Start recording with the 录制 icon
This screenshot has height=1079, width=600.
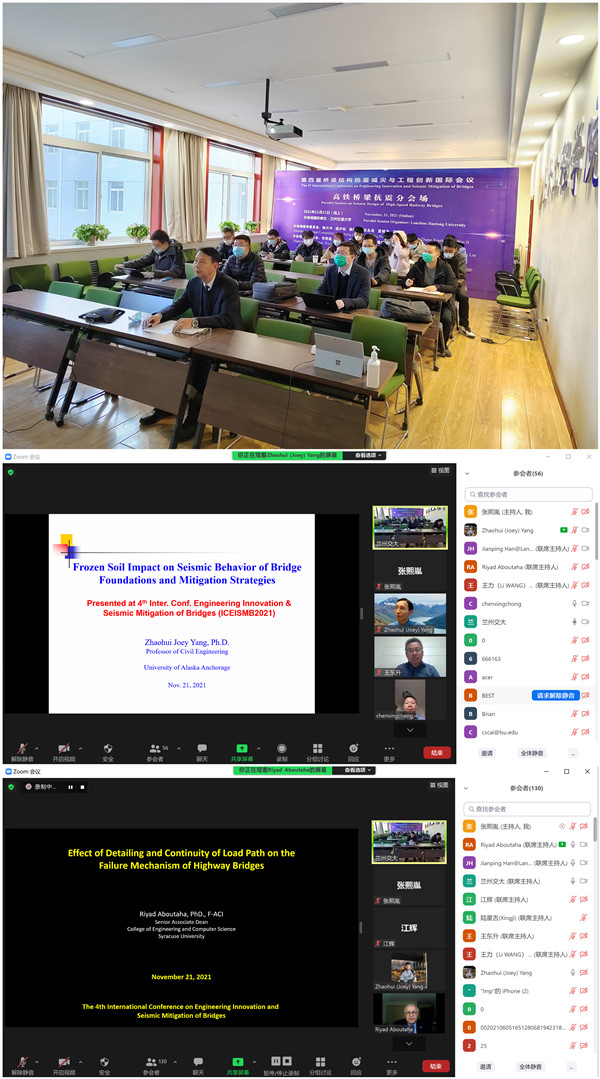[282, 748]
